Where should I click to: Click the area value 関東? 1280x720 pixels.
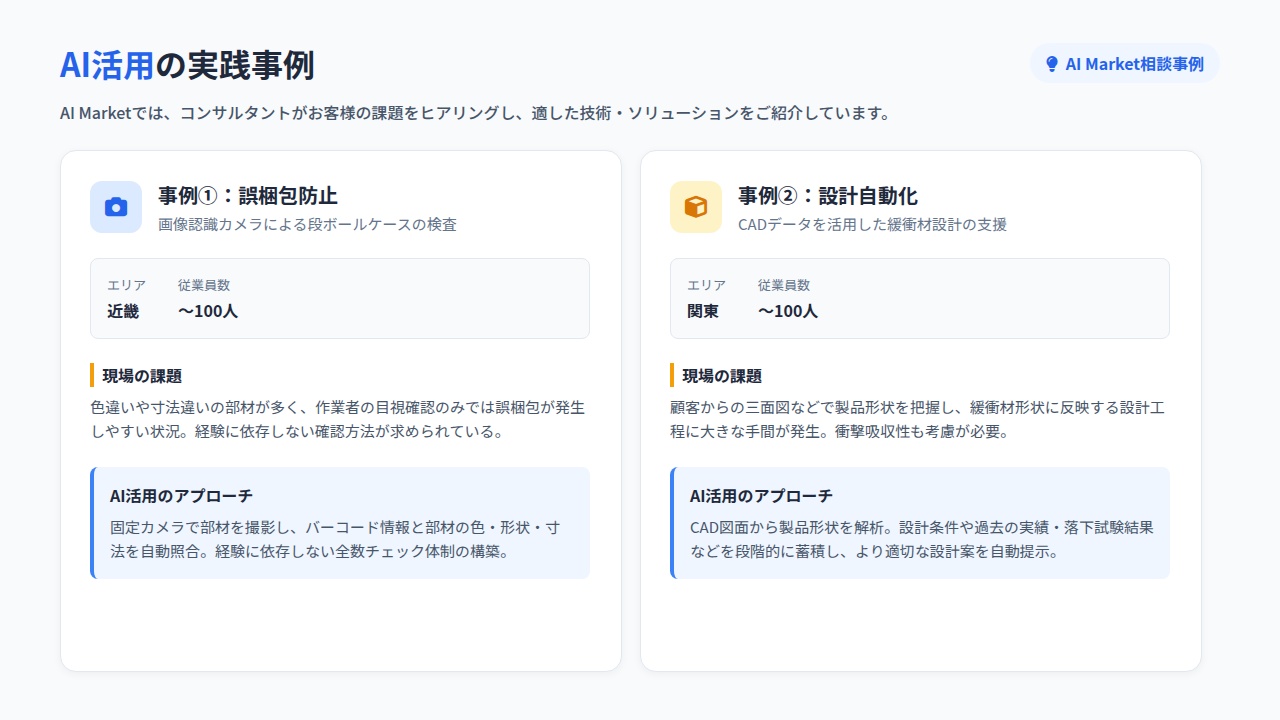703,311
